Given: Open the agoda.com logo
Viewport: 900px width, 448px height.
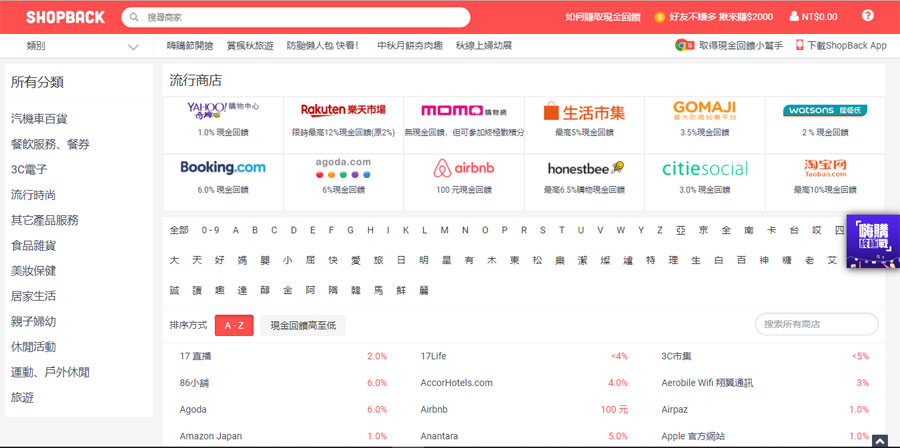Looking at the screenshot, I should pyautogui.click(x=343, y=168).
